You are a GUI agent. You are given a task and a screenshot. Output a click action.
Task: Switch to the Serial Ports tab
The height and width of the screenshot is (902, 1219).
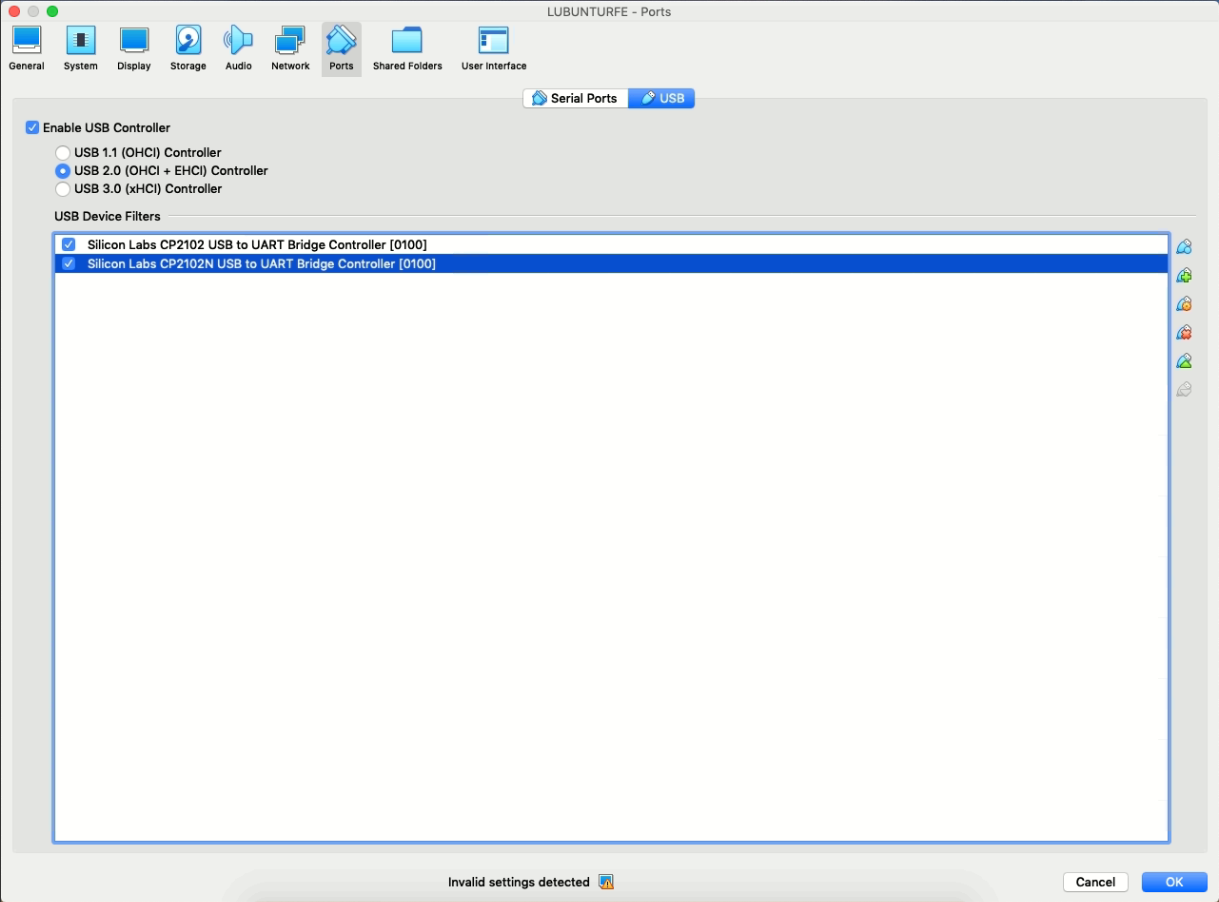click(575, 98)
